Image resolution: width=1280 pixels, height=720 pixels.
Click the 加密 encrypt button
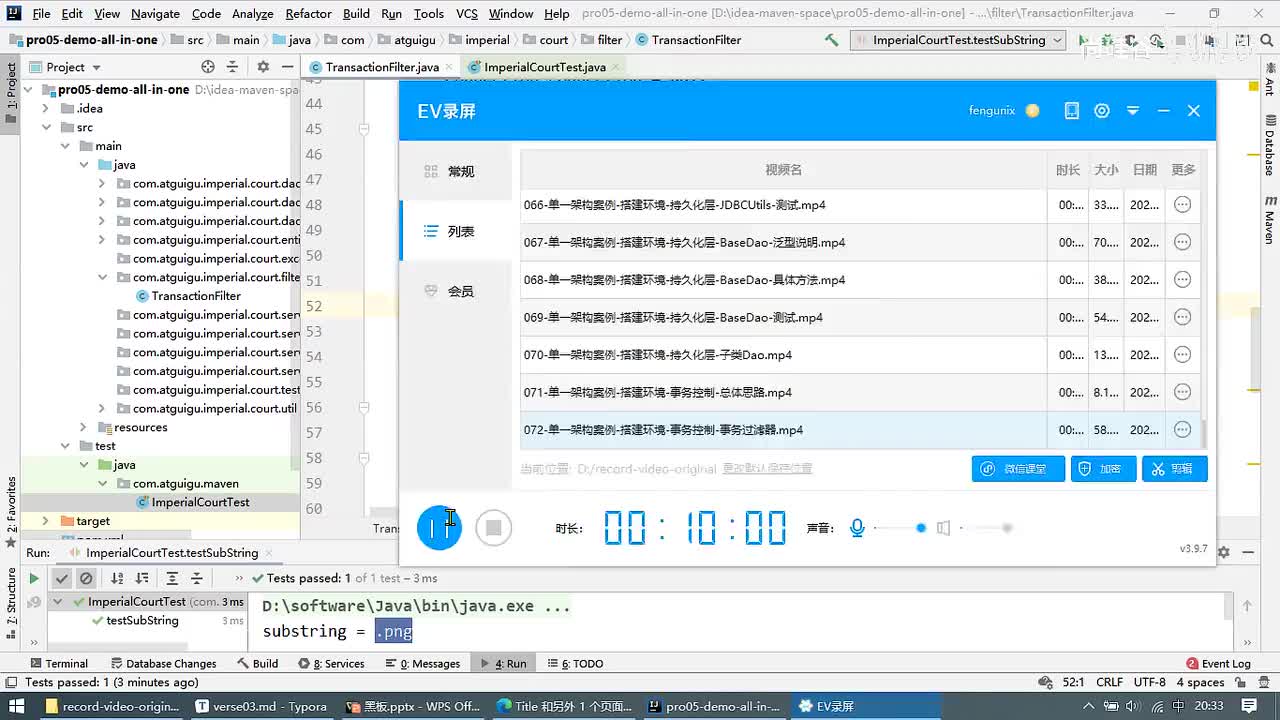pos(1103,469)
